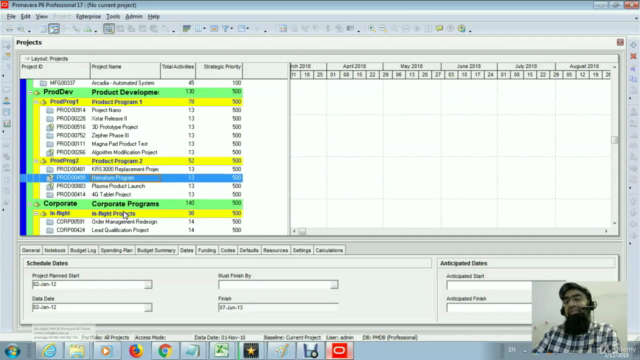The width and height of the screenshot is (640, 360).
Task: Collapse the Corporate EPS node
Action: tap(30, 204)
